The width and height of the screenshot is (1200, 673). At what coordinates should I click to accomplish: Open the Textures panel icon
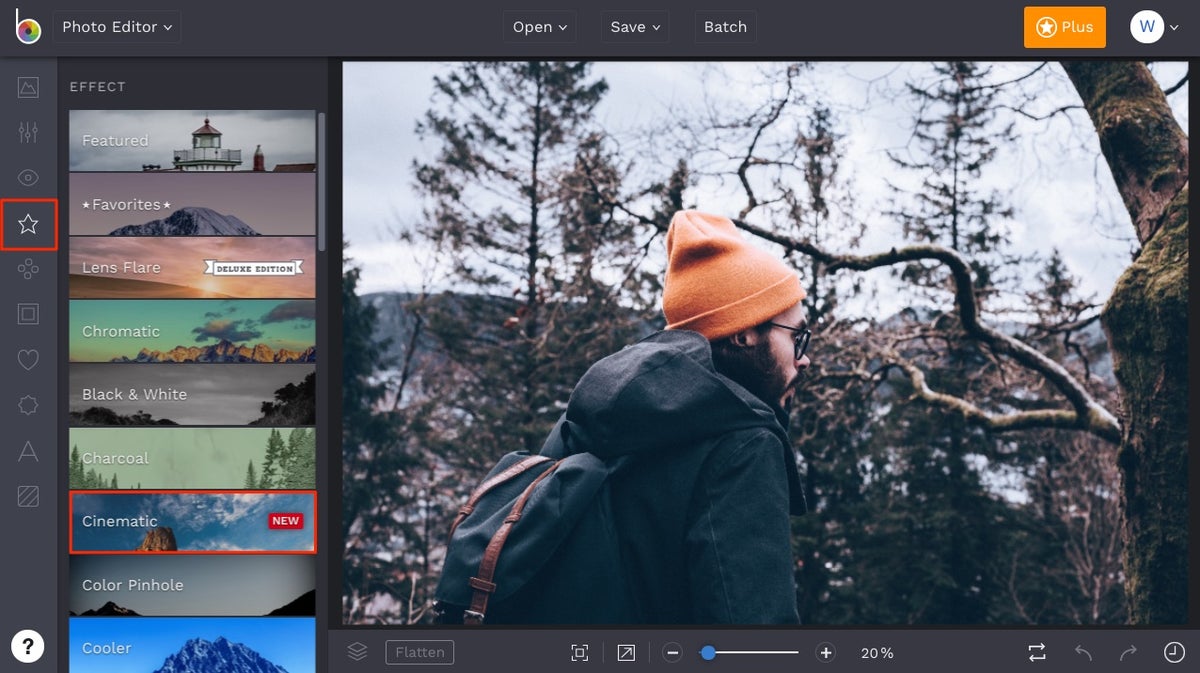28,495
